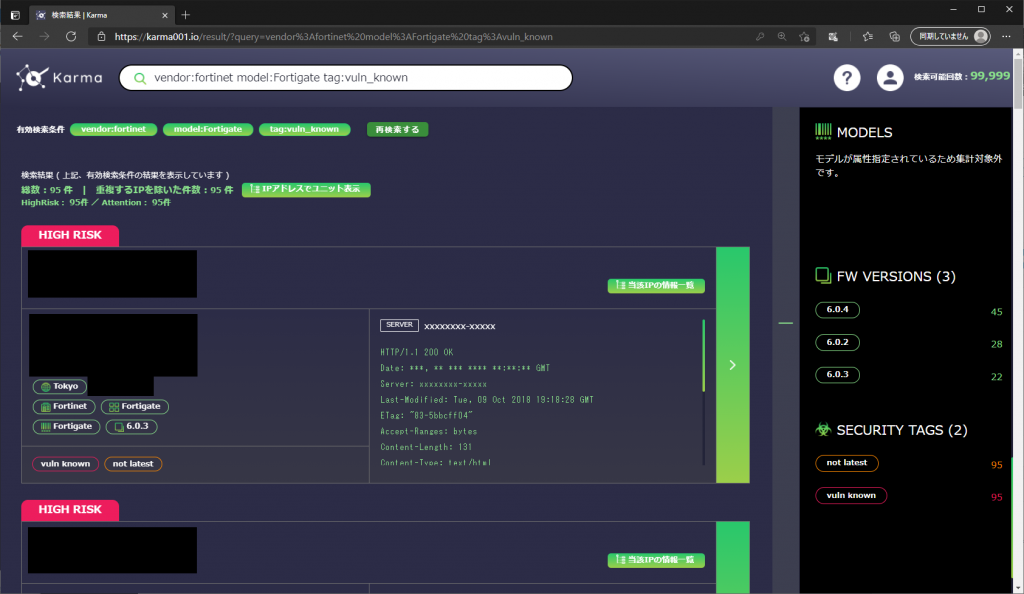Click the vuln known tag in result card
Viewport: 1024px width, 594px height.
coord(65,463)
